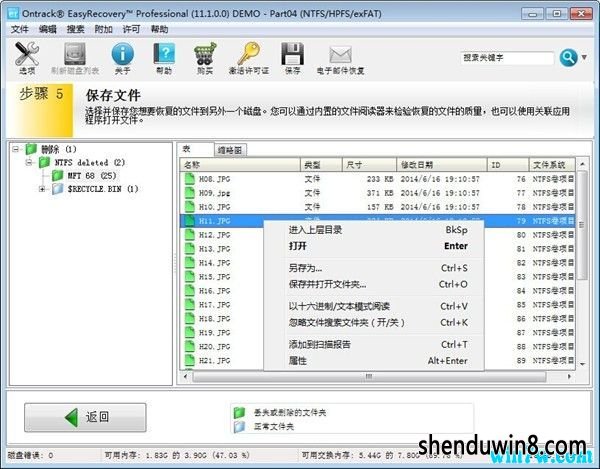This screenshot has height=469, width=600.
Task: Click the H15.JPG file icon
Action: click(189, 277)
